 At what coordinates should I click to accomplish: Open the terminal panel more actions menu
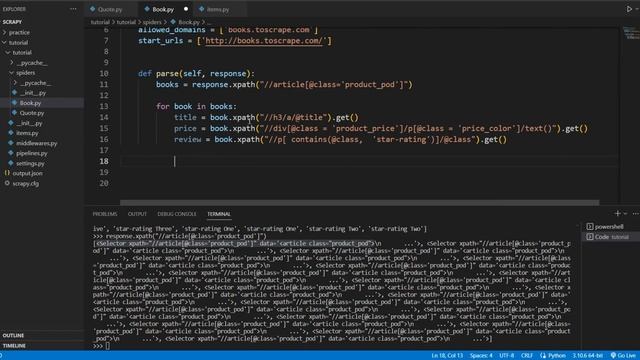click(635, 213)
